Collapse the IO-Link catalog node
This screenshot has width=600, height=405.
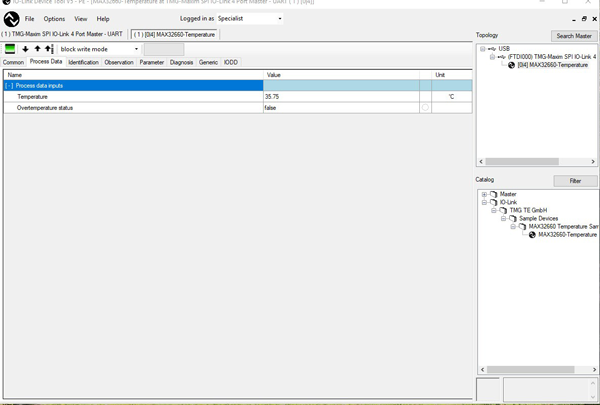click(484, 202)
